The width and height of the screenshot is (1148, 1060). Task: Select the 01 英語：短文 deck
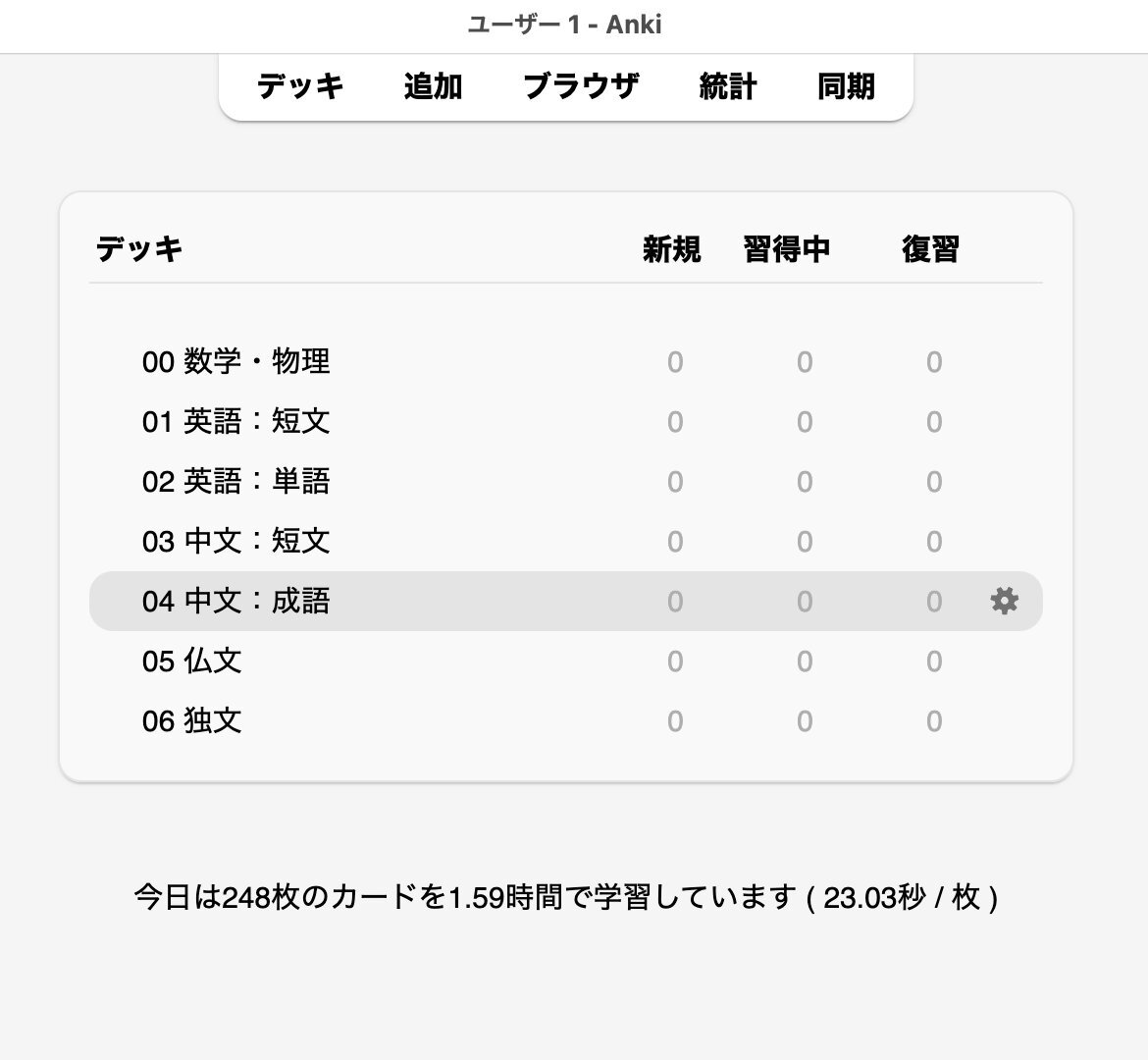(235, 422)
